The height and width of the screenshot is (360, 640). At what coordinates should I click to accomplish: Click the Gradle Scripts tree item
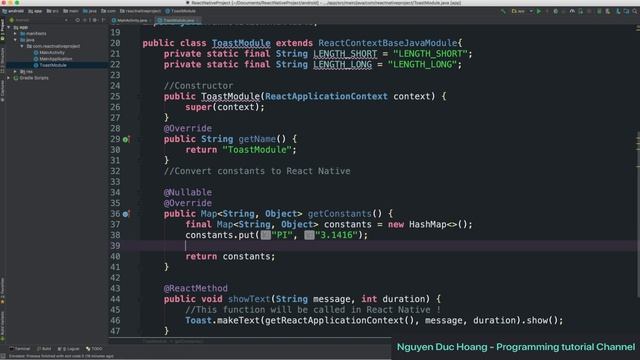[x=31, y=78]
